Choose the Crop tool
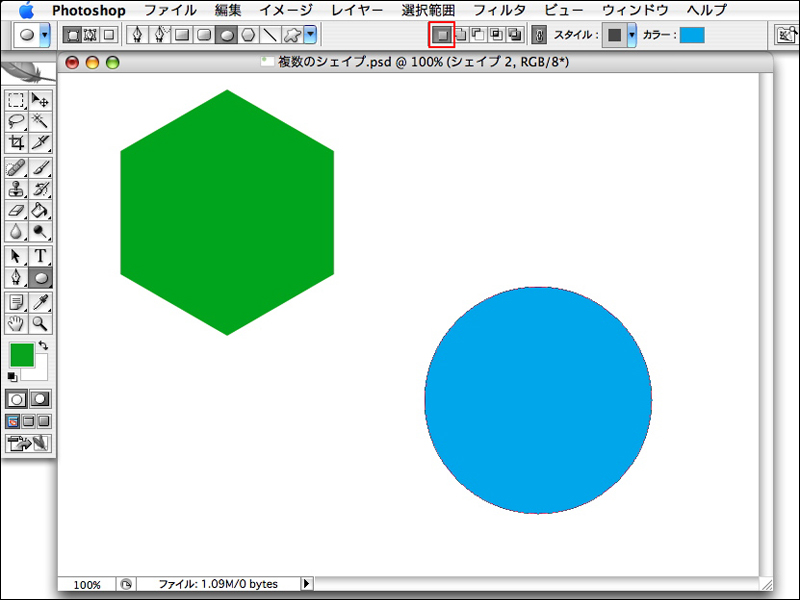Image resolution: width=800 pixels, height=600 pixels. (x=17, y=143)
